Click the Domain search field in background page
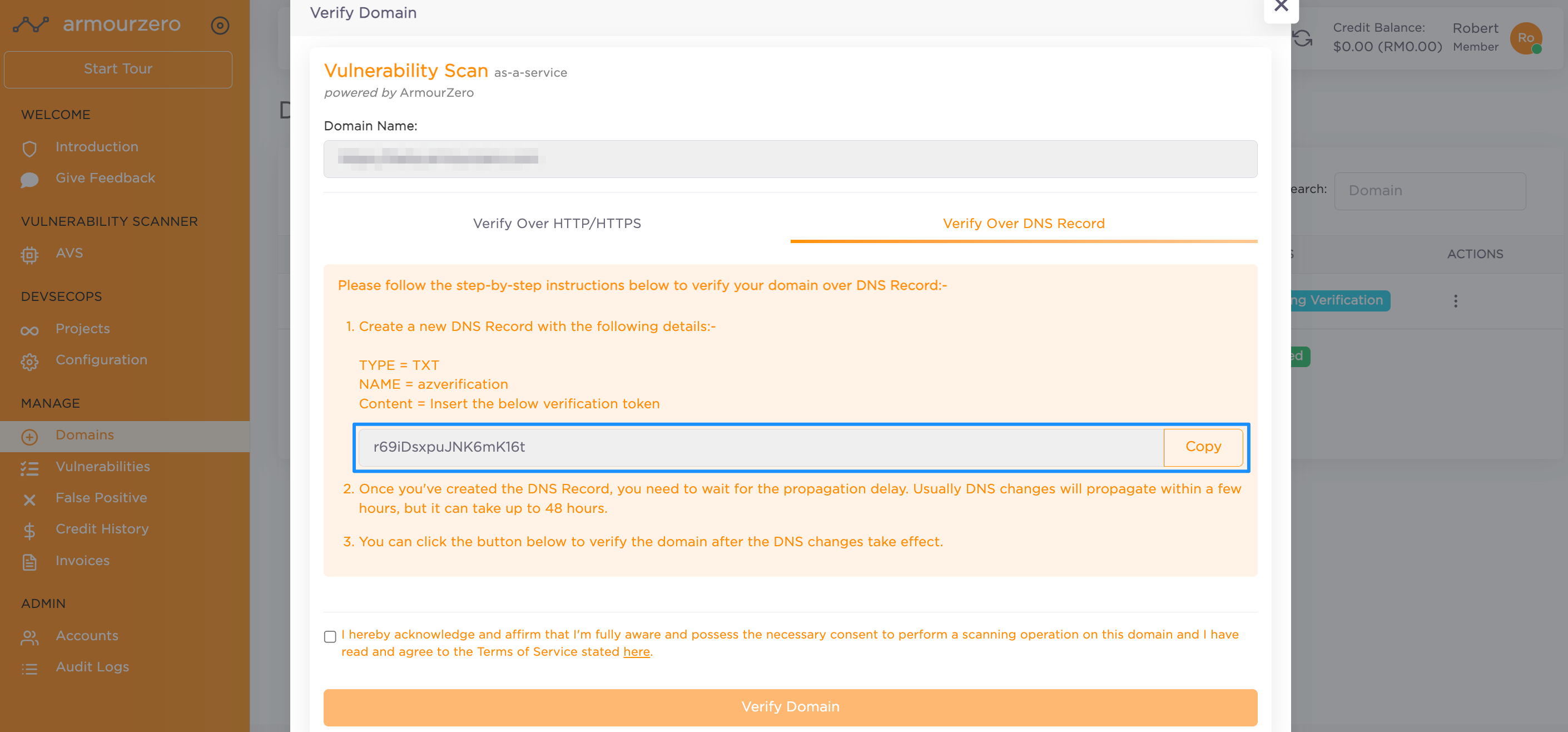This screenshot has width=1568, height=732. 1429,191
